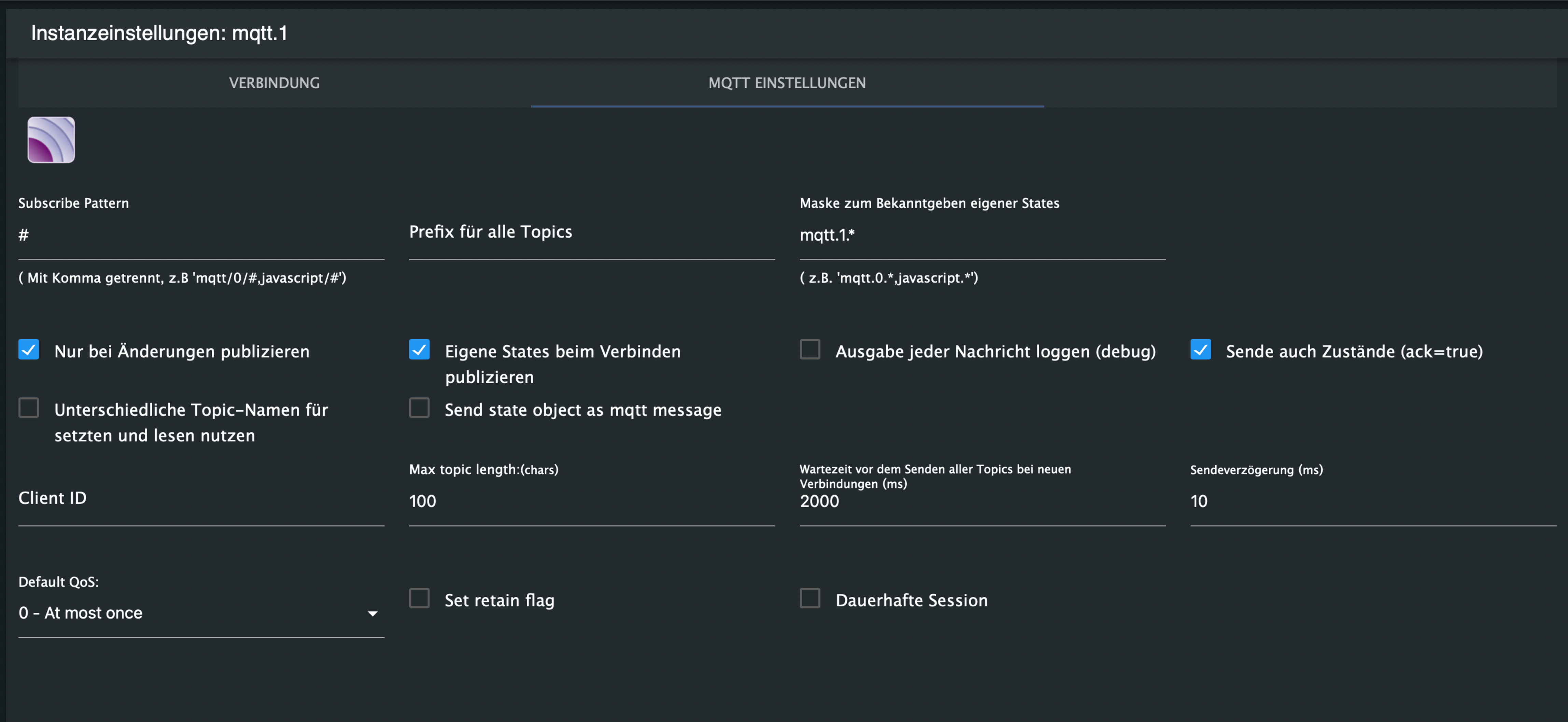Edit the Max topic length value 100

click(592, 501)
